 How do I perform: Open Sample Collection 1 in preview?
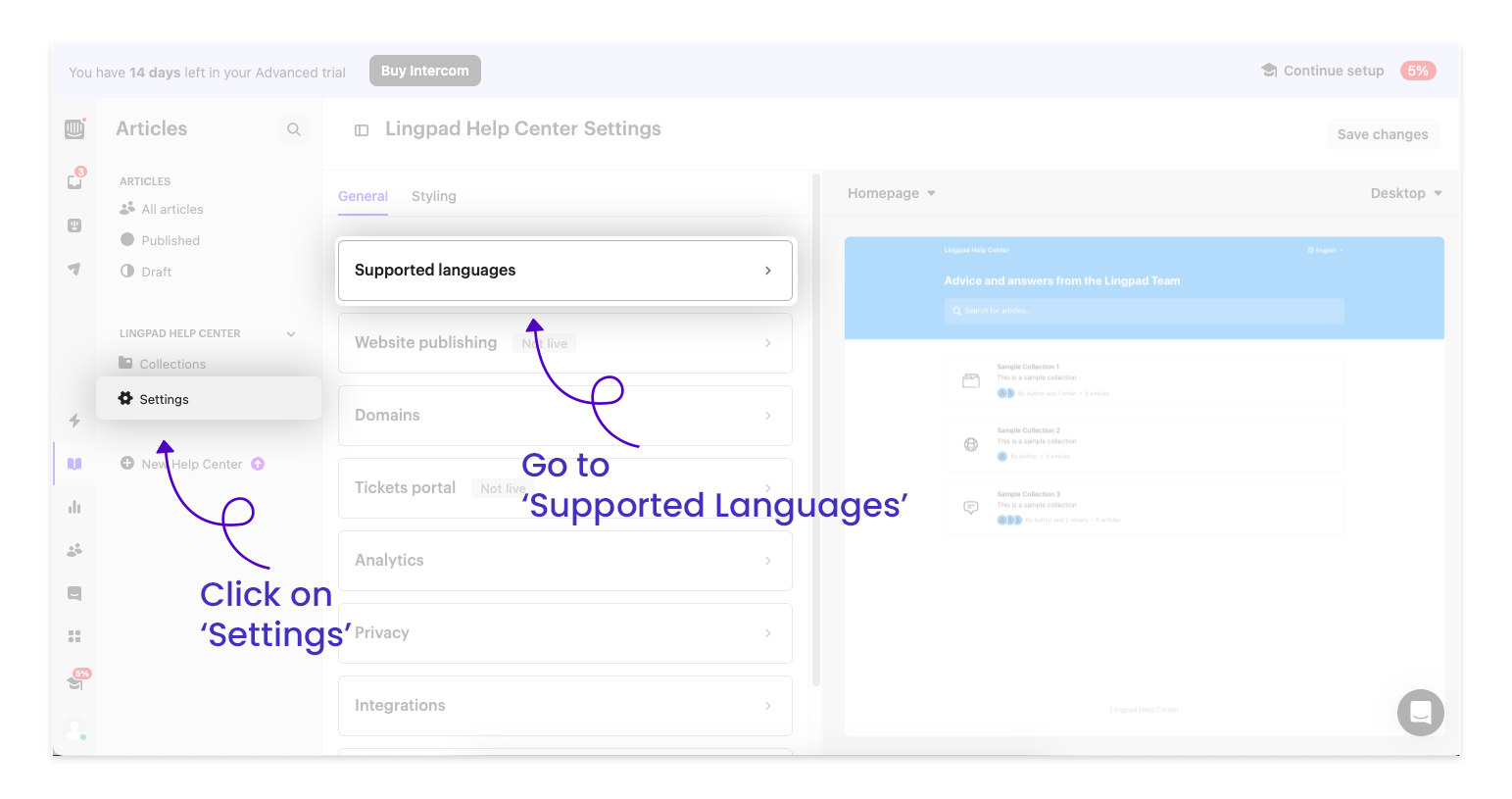click(x=1144, y=380)
